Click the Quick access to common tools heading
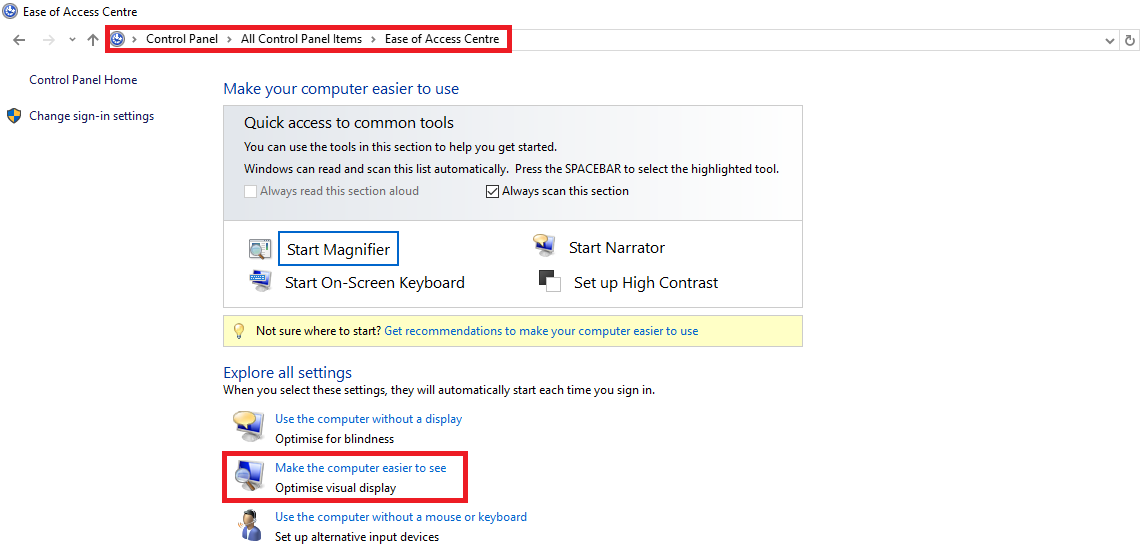The height and width of the screenshot is (549, 1146). [x=349, y=123]
